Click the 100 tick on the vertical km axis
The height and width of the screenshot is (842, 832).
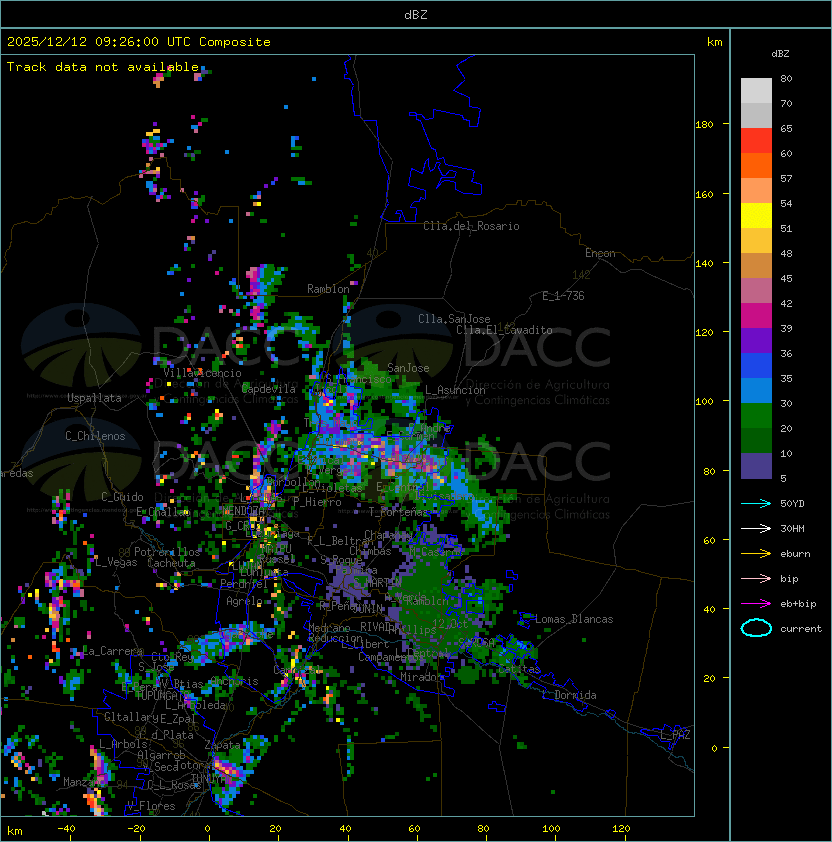coord(704,401)
